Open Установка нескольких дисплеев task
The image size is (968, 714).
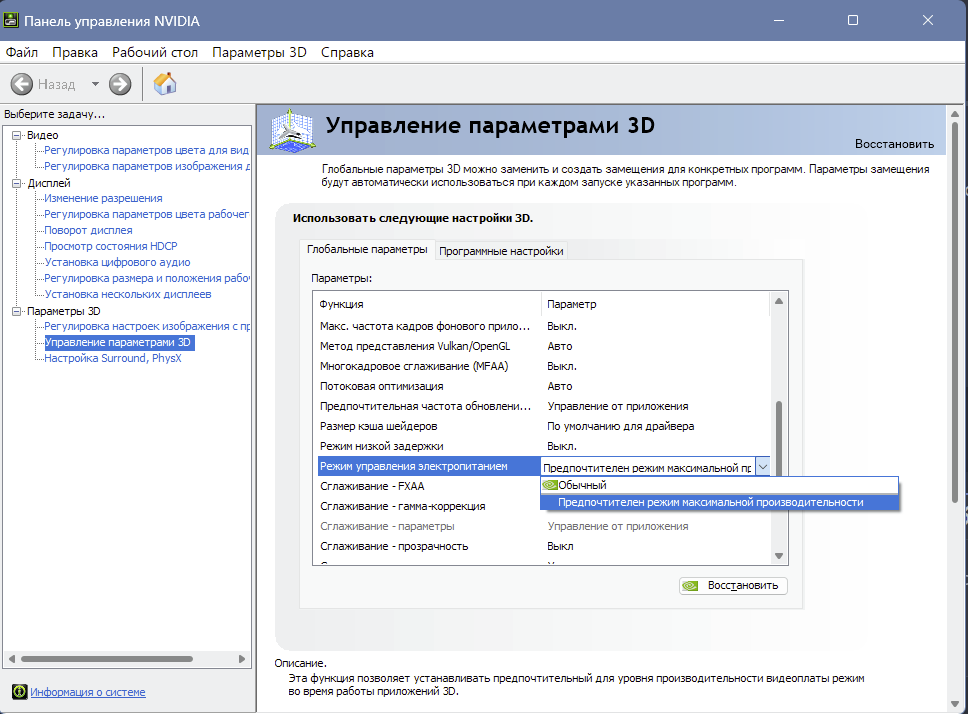pyautogui.click(x=128, y=294)
